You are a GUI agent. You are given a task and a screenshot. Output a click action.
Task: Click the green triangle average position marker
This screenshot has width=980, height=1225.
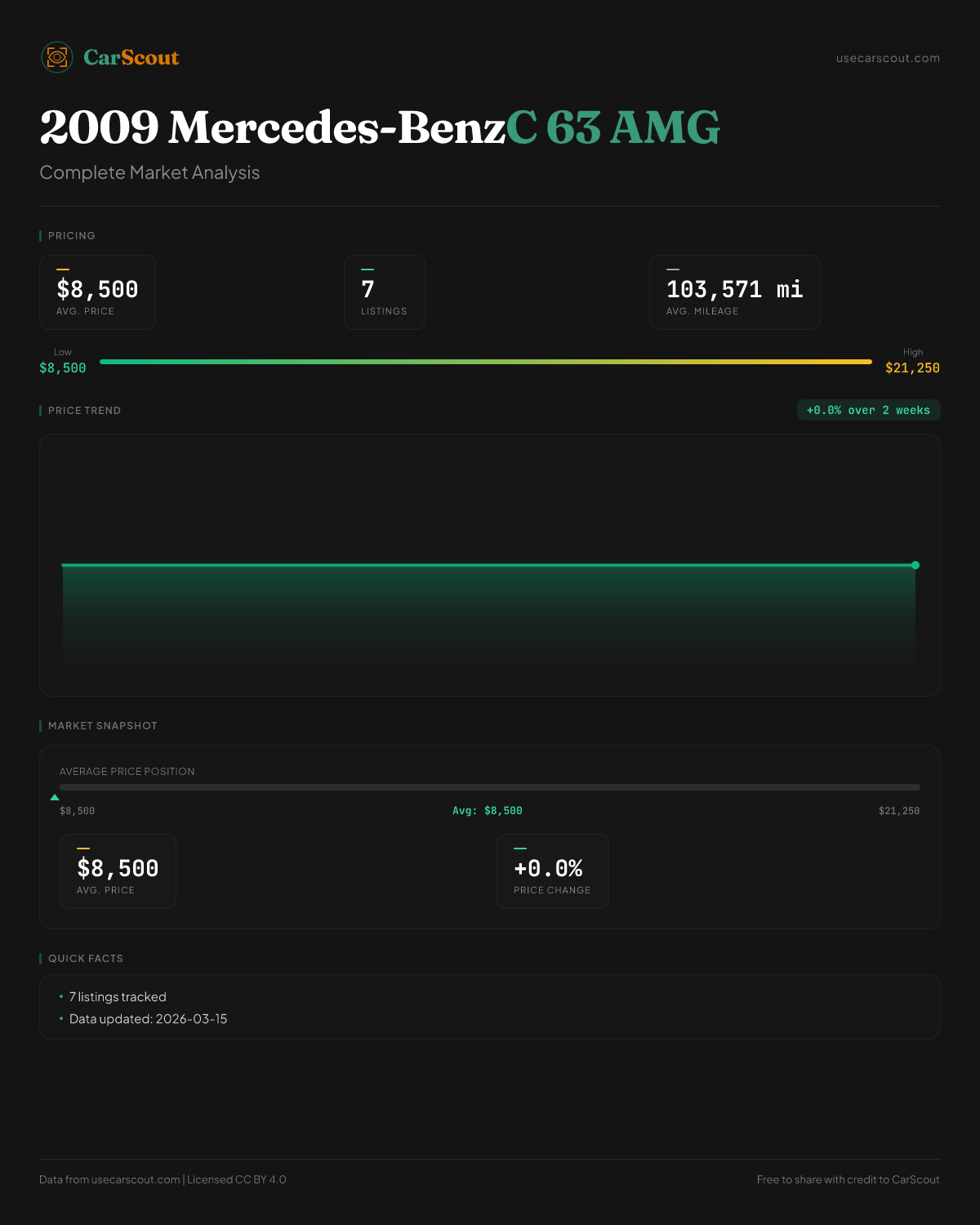55,797
